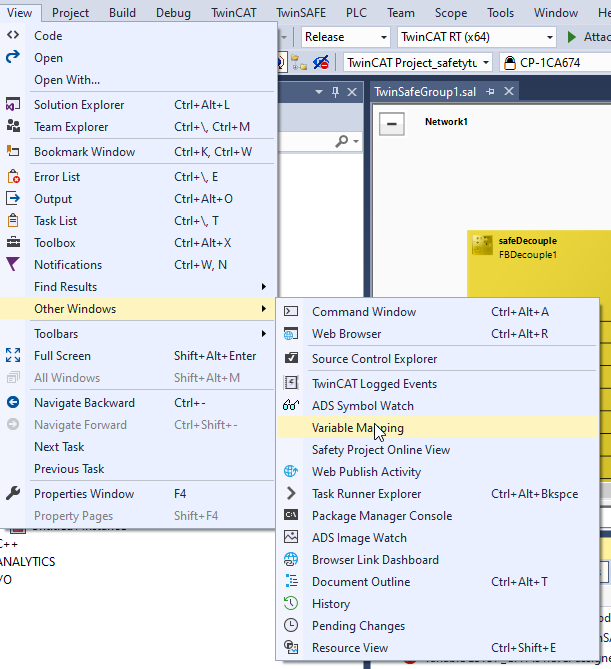Close the TwinSafeGroup1.sal tab
This screenshot has height=669, width=611.
tap(509, 91)
